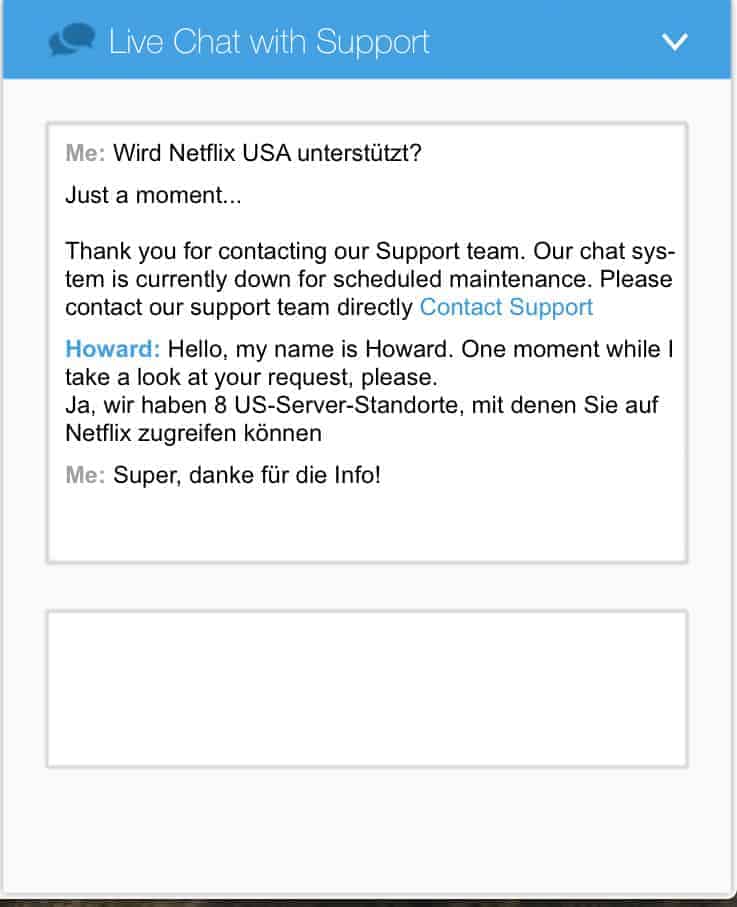This screenshot has width=737, height=907.
Task: Click the chat bubbles icon in header
Action: [72, 40]
